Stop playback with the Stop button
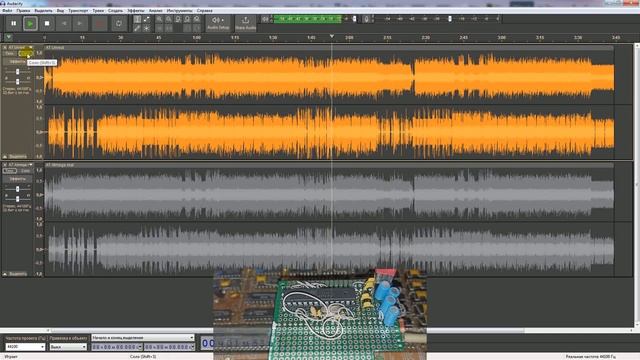The image size is (640, 360). click(x=47, y=24)
